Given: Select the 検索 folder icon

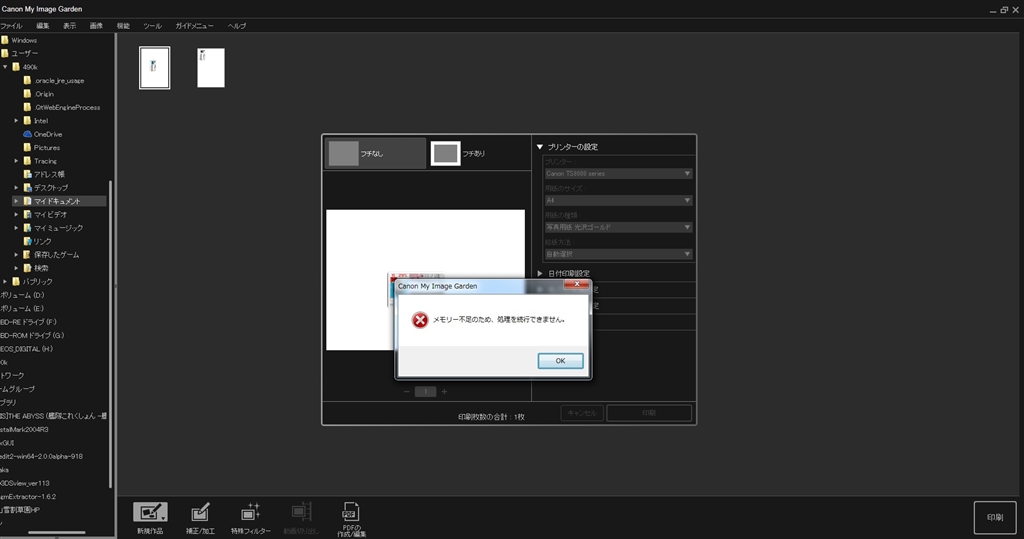Looking at the screenshot, I should (x=27, y=268).
